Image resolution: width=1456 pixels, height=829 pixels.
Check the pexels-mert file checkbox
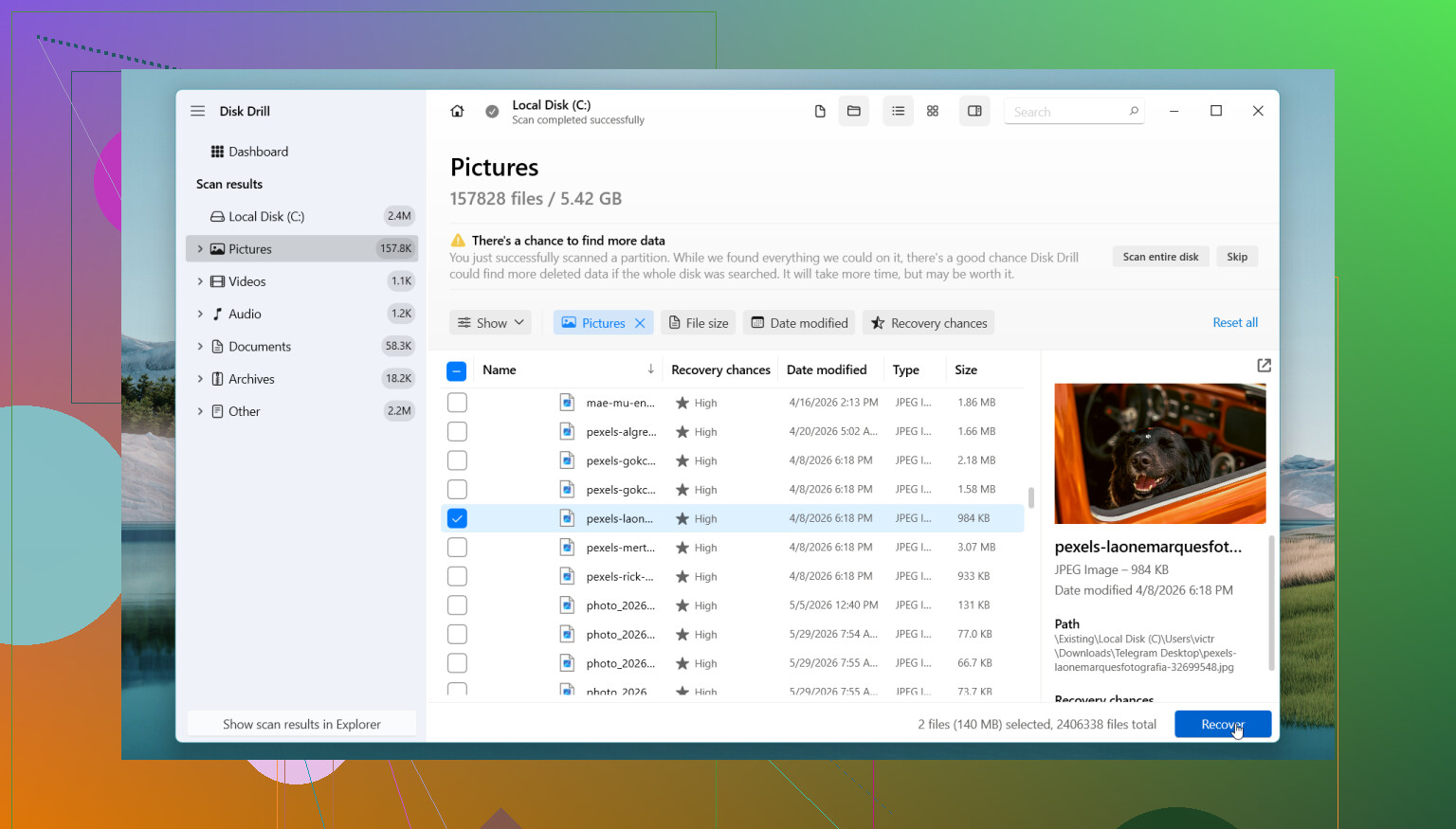457,548
